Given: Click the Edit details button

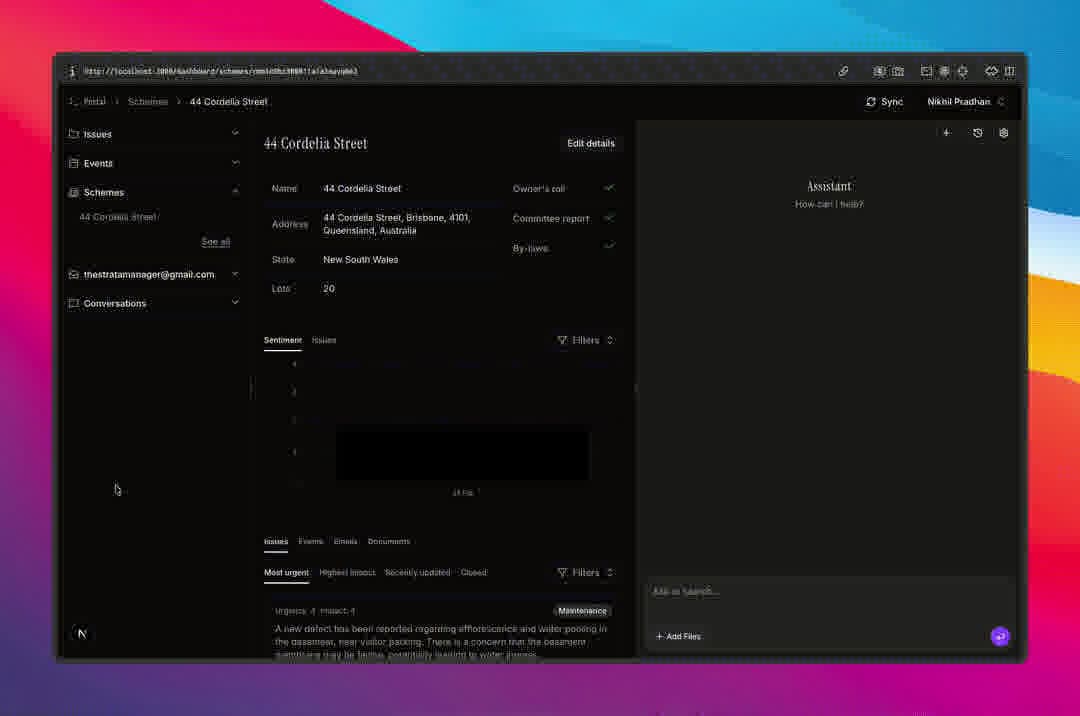Looking at the screenshot, I should [590, 144].
